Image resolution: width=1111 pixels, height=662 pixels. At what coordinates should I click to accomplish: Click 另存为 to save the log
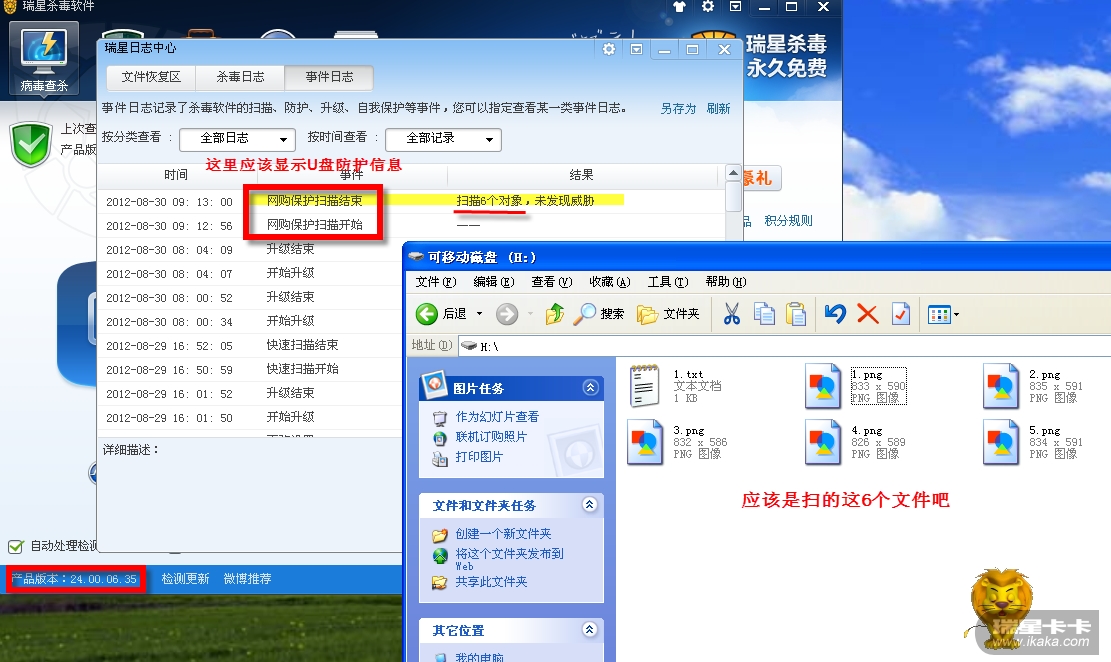678,108
